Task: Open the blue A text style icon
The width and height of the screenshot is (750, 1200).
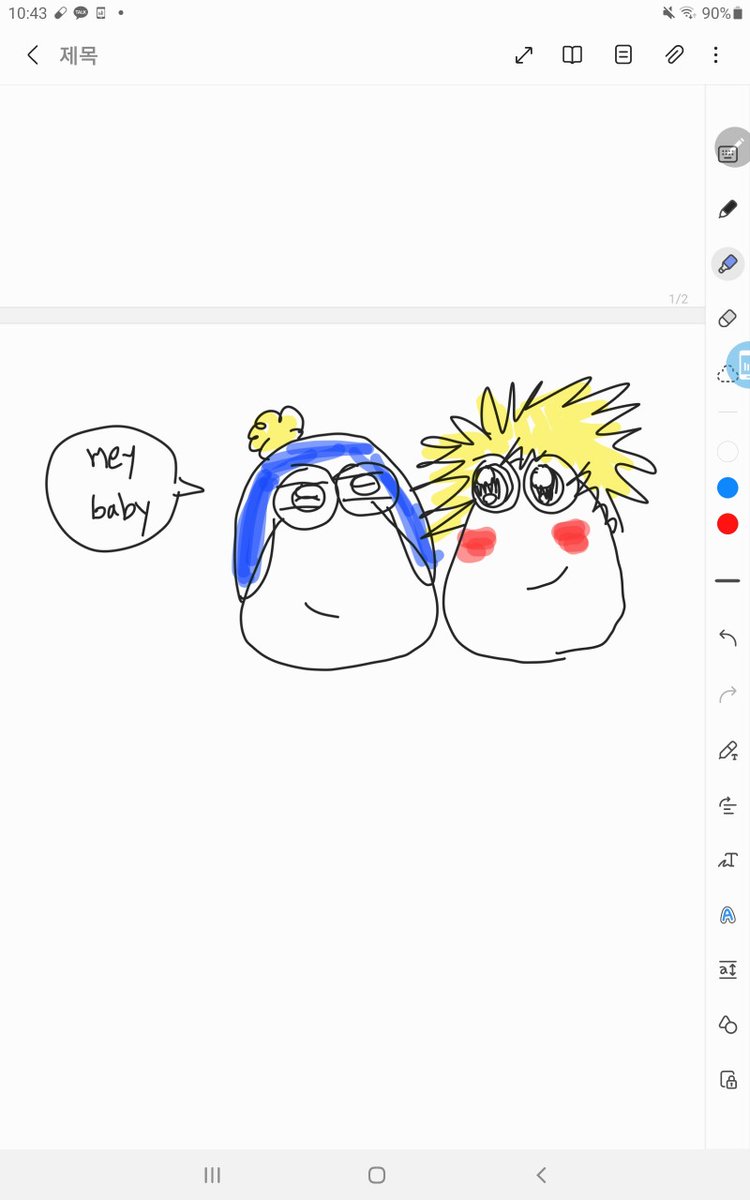Action: click(728, 914)
